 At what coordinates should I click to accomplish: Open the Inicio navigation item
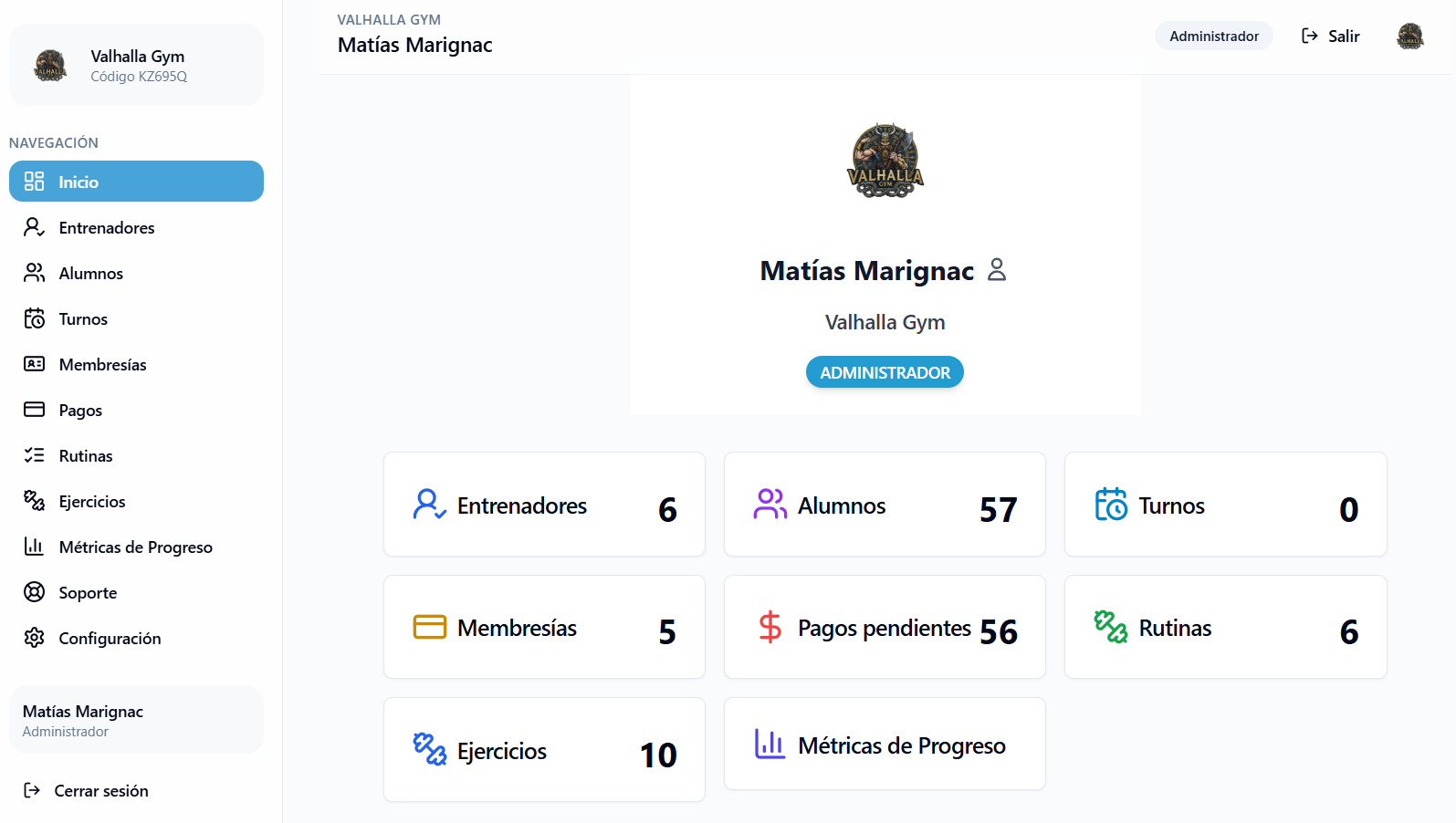point(136,182)
